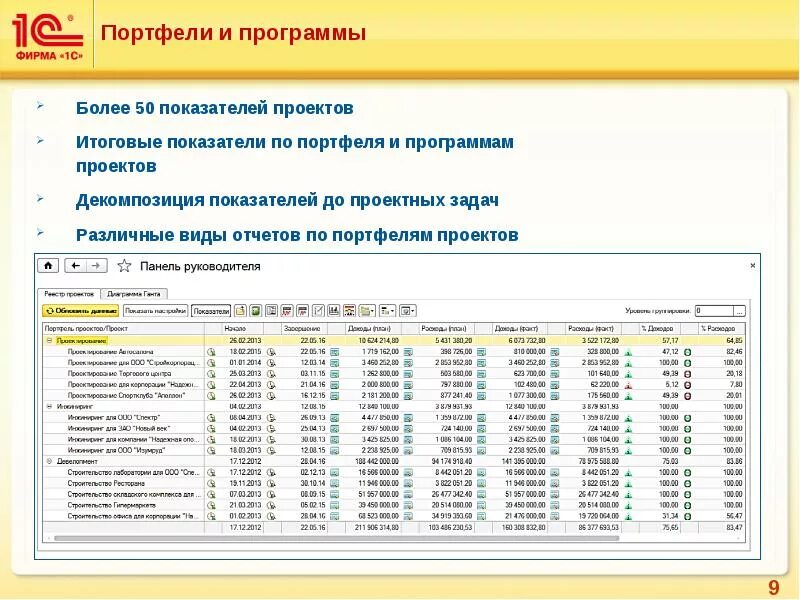Click the total income cell 211 906 314,80
The height and width of the screenshot is (600, 800).
pos(373,527)
